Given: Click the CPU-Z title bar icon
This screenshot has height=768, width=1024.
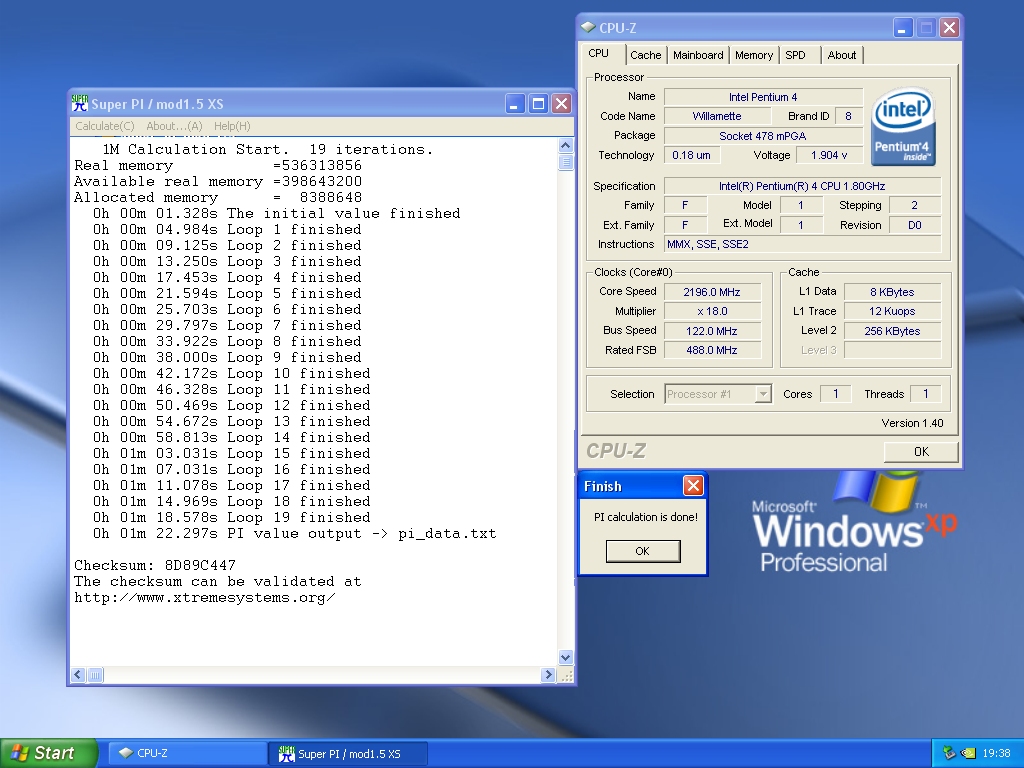Looking at the screenshot, I should [588, 27].
